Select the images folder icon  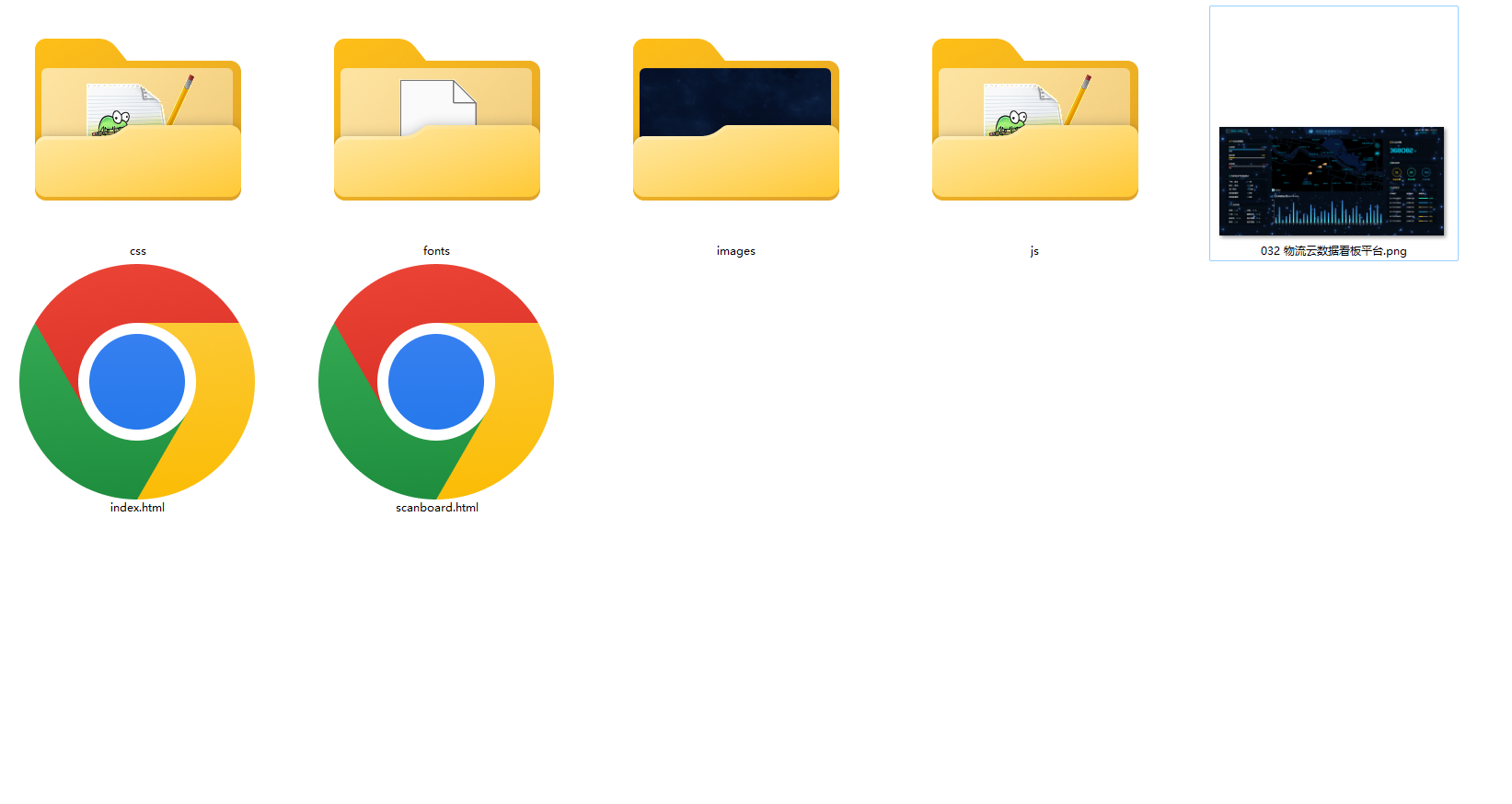point(736,120)
